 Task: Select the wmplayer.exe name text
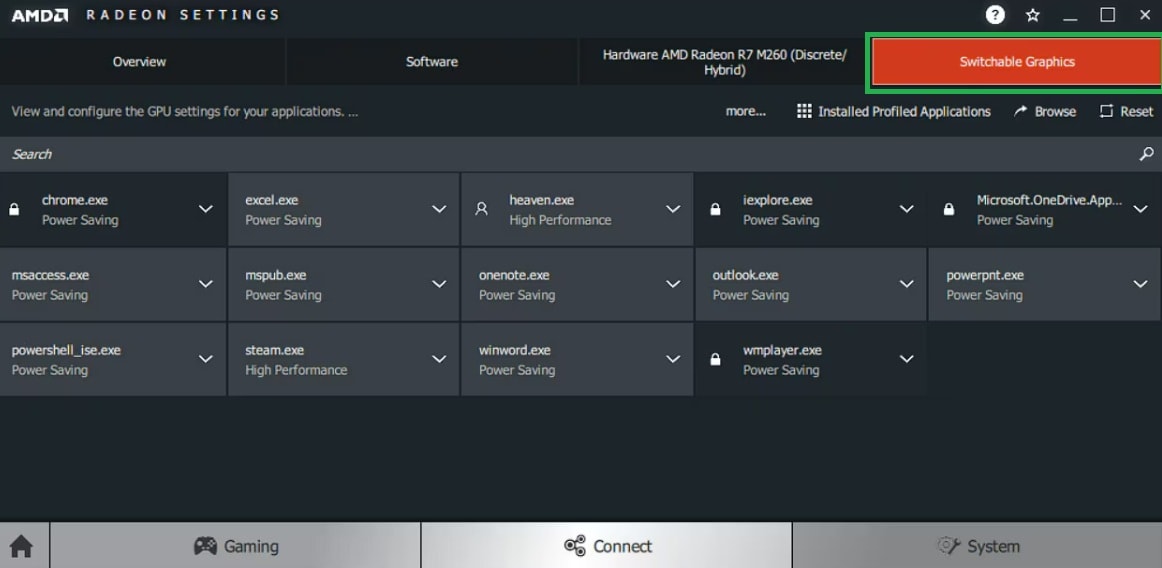(783, 350)
